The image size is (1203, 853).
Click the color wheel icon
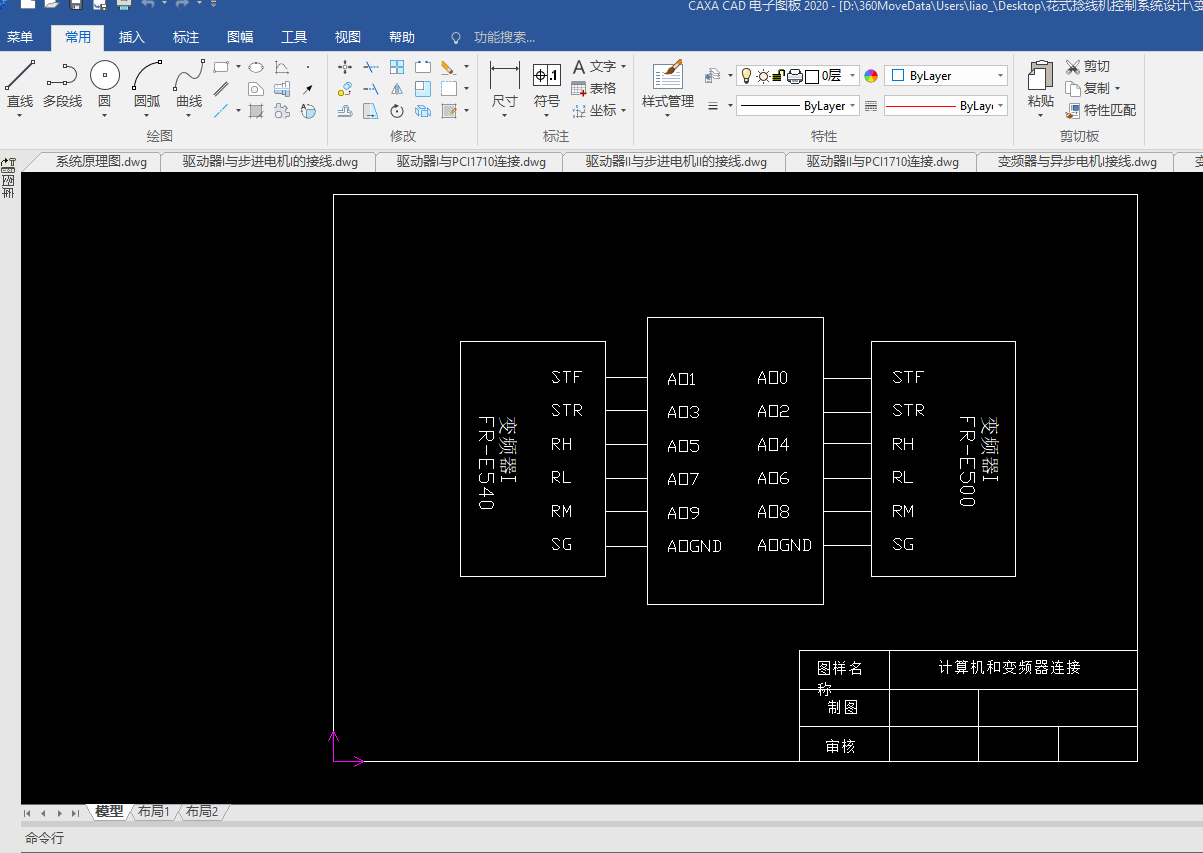871,76
